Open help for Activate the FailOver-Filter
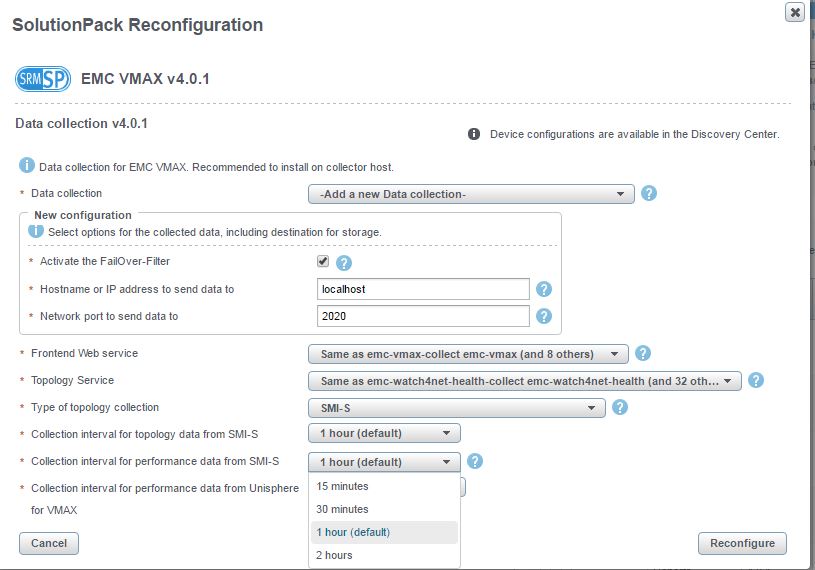The width and height of the screenshot is (815, 570). 344,263
